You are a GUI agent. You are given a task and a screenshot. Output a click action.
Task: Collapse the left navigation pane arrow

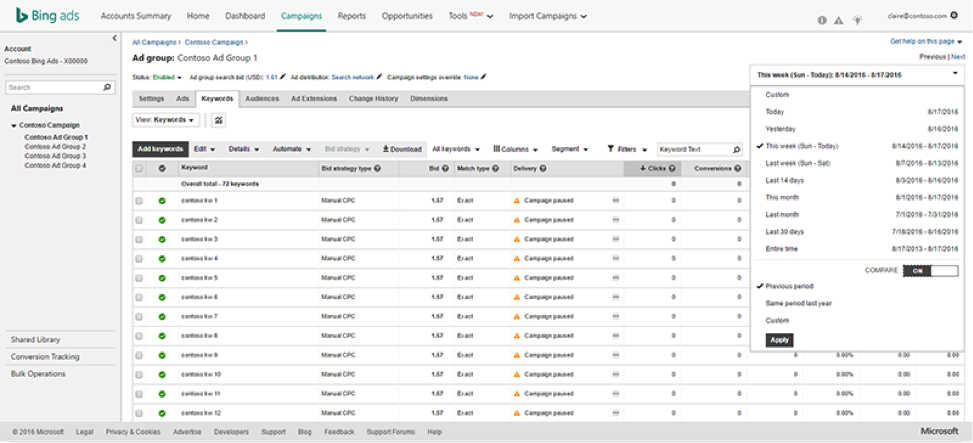(x=114, y=38)
